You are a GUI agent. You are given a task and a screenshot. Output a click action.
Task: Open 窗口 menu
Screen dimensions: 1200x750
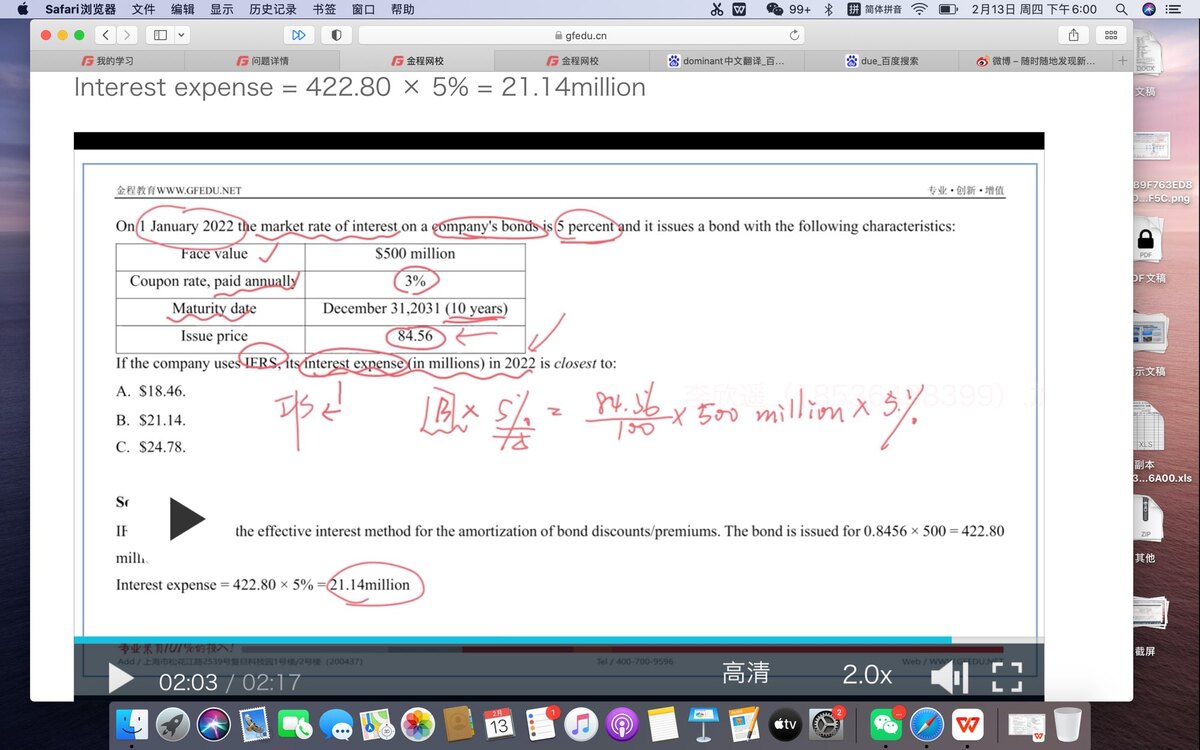coord(364,9)
